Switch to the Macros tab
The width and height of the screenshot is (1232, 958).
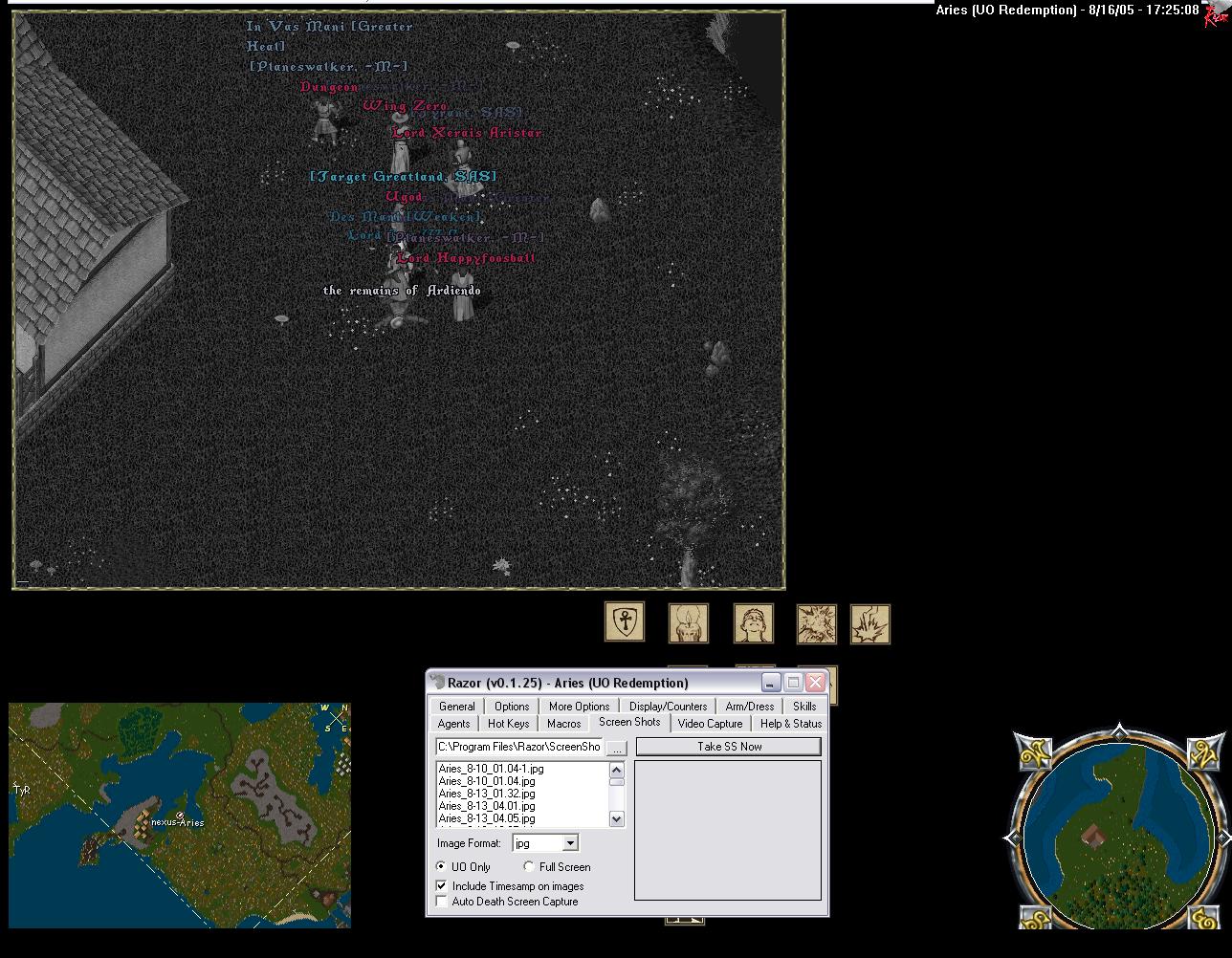click(x=563, y=724)
